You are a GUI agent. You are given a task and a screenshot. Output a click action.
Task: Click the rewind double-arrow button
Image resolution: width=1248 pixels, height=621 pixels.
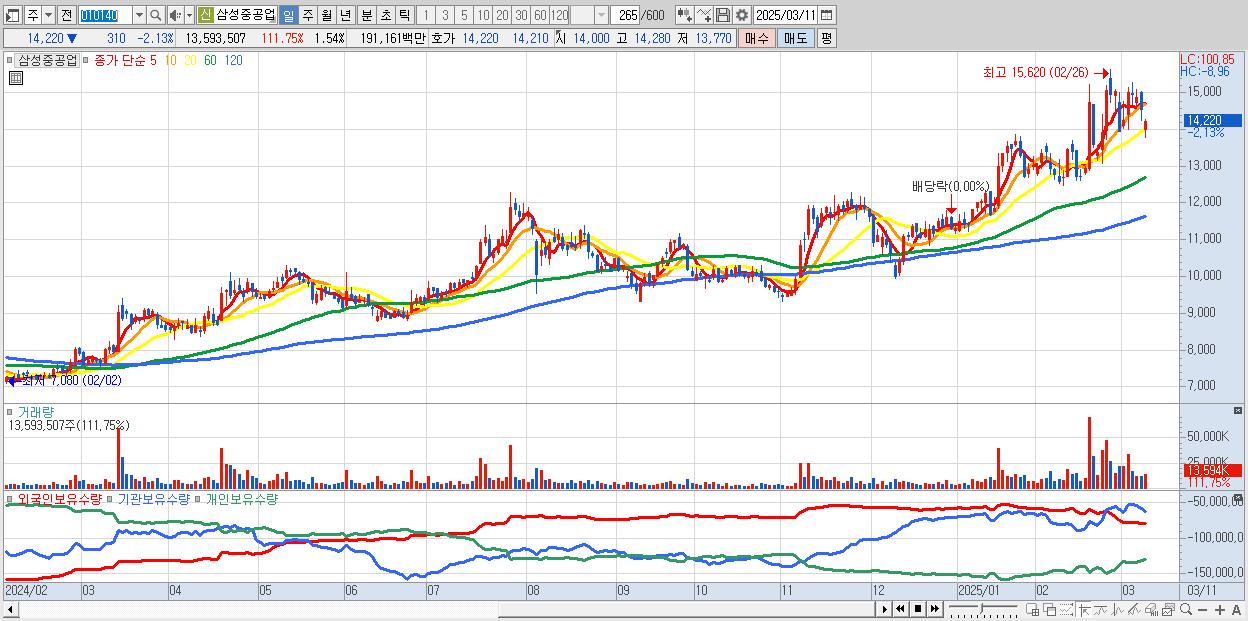pos(900,609)
